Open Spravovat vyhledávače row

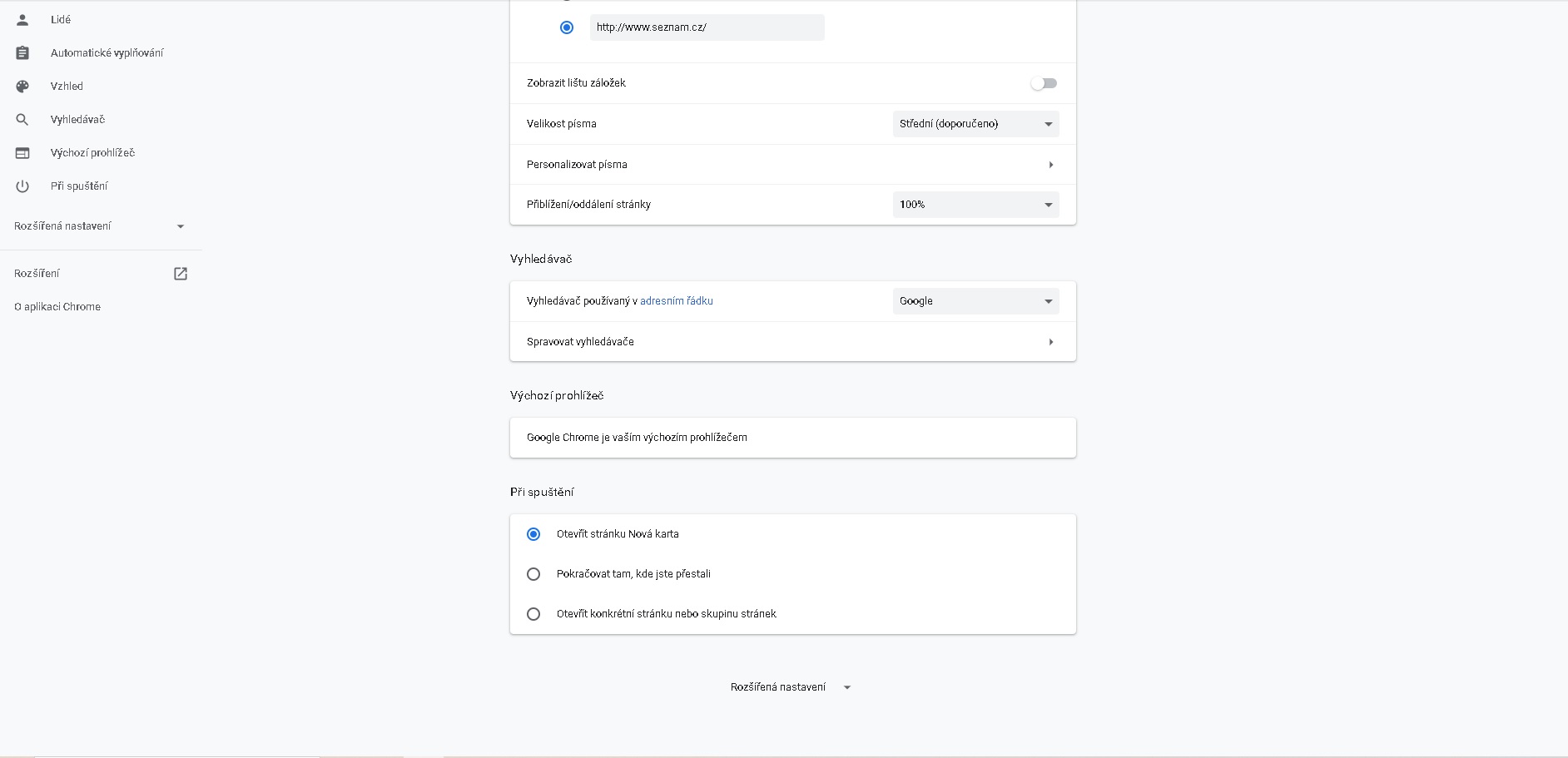pos(792,342)
